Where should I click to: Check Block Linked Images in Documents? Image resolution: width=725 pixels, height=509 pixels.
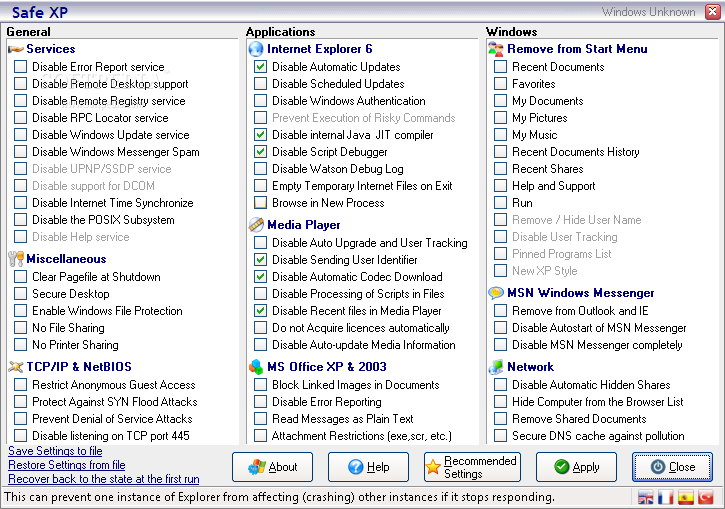click(x=260, y=385)
